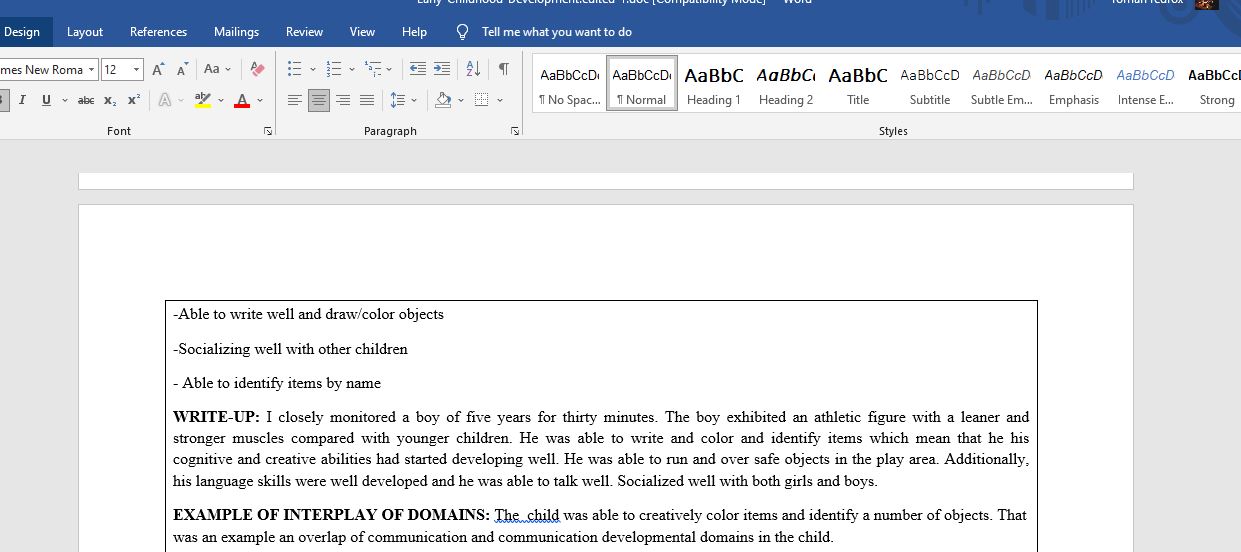Switch to the References tab
Image resolution: width=1241 pixels, height=552 pixels.
tap(158, 32)
